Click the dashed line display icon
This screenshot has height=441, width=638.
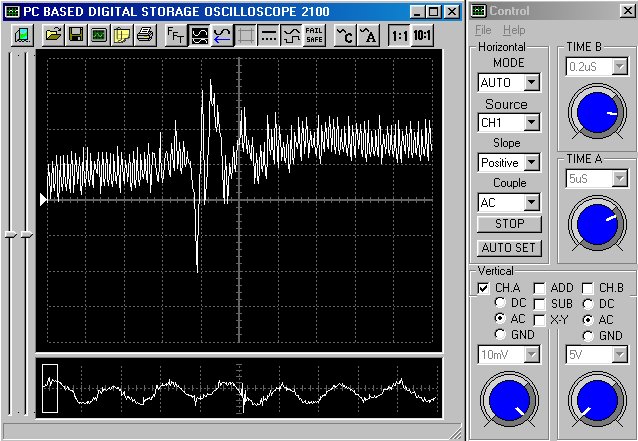click(x=269, y=35)
